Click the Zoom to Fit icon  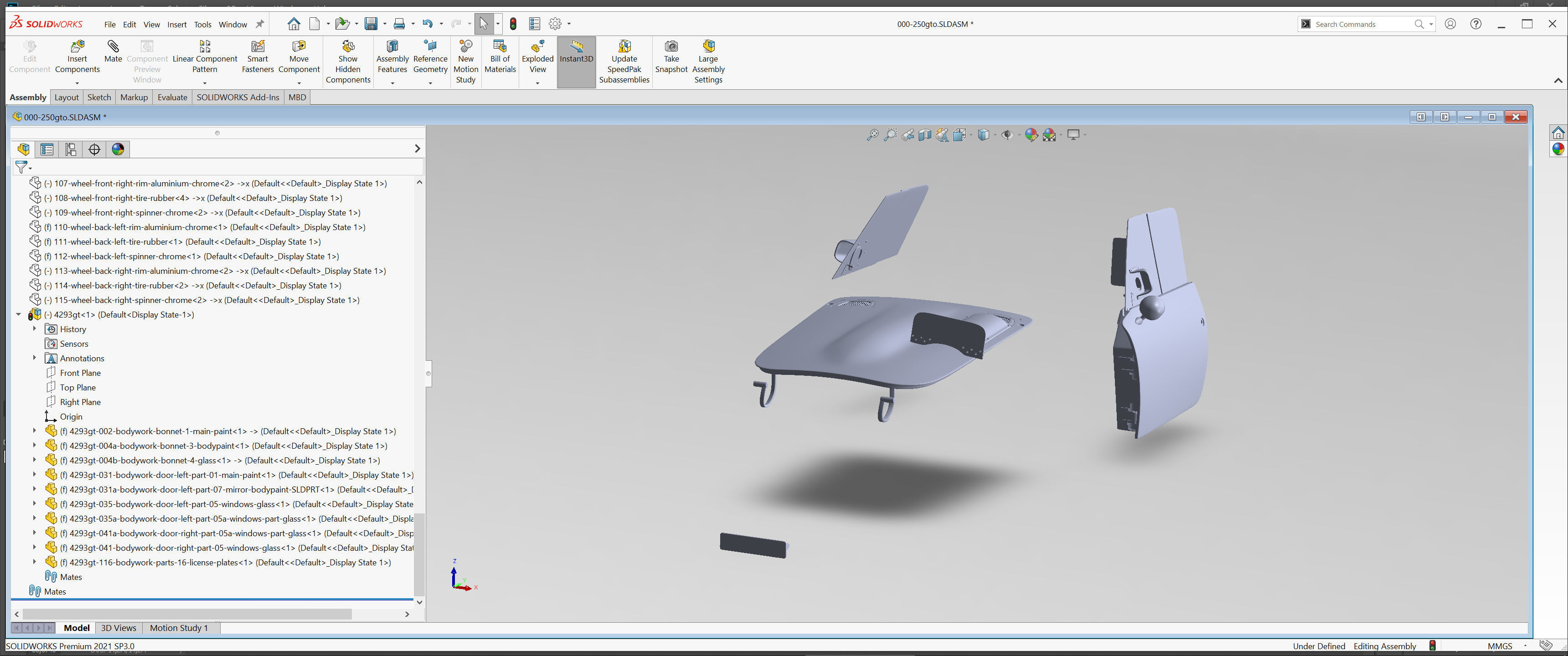pyautogui.click(x=872, y=135)
